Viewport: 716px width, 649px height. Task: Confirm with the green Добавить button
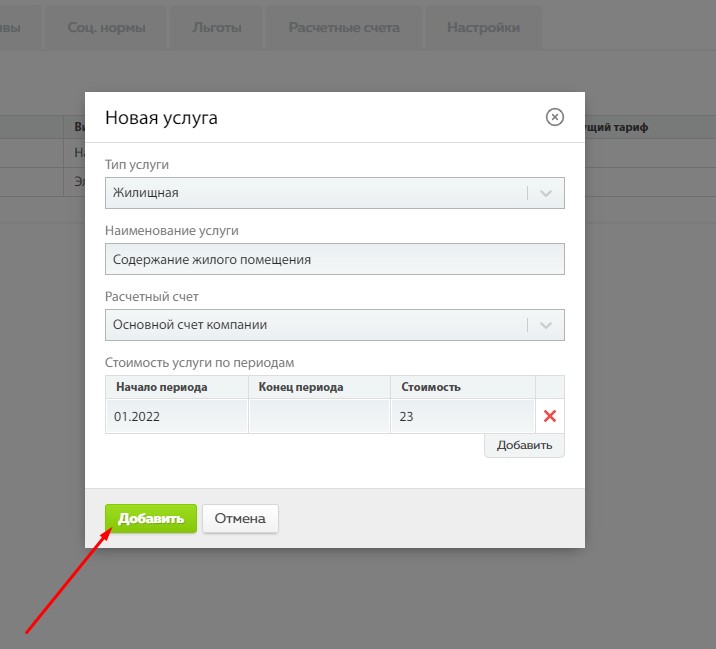tap(151, 518)
